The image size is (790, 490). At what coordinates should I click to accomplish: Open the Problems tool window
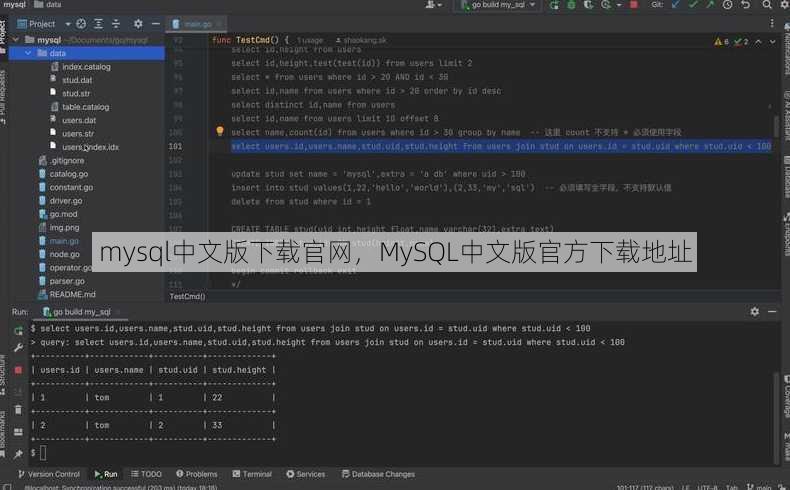click(x=196, y=474)
